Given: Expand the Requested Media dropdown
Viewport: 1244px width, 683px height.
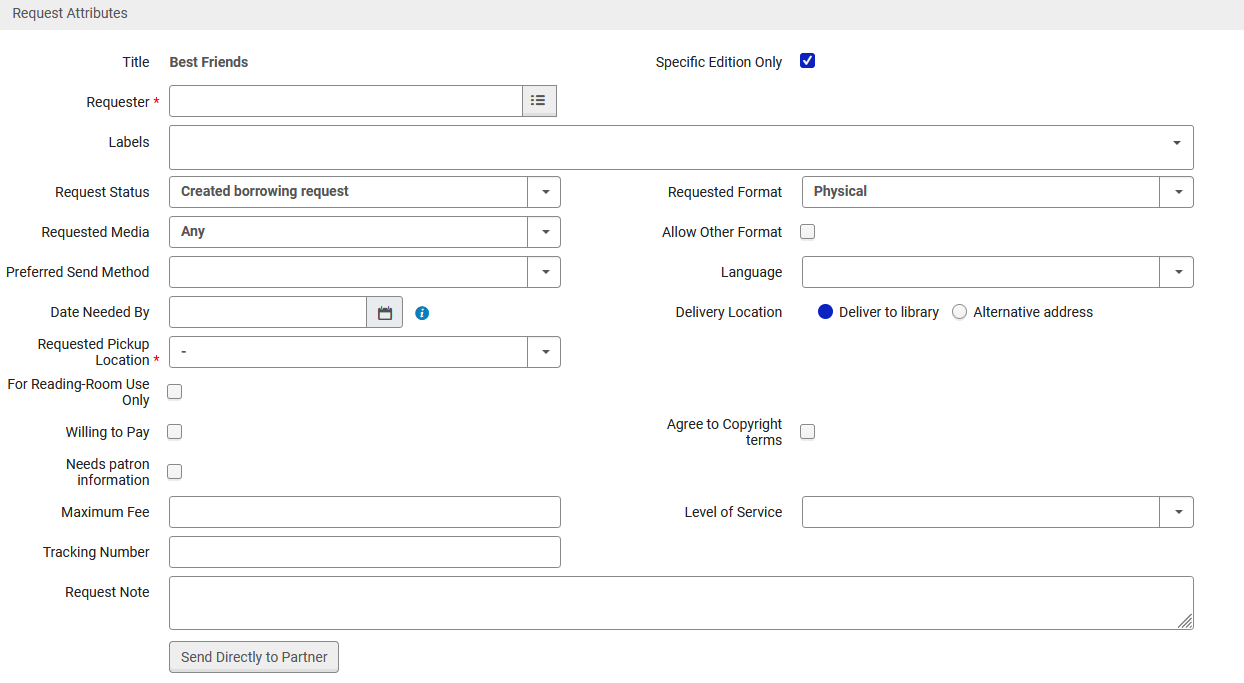Looking at the screenshot, I should [x=544, y=232].
